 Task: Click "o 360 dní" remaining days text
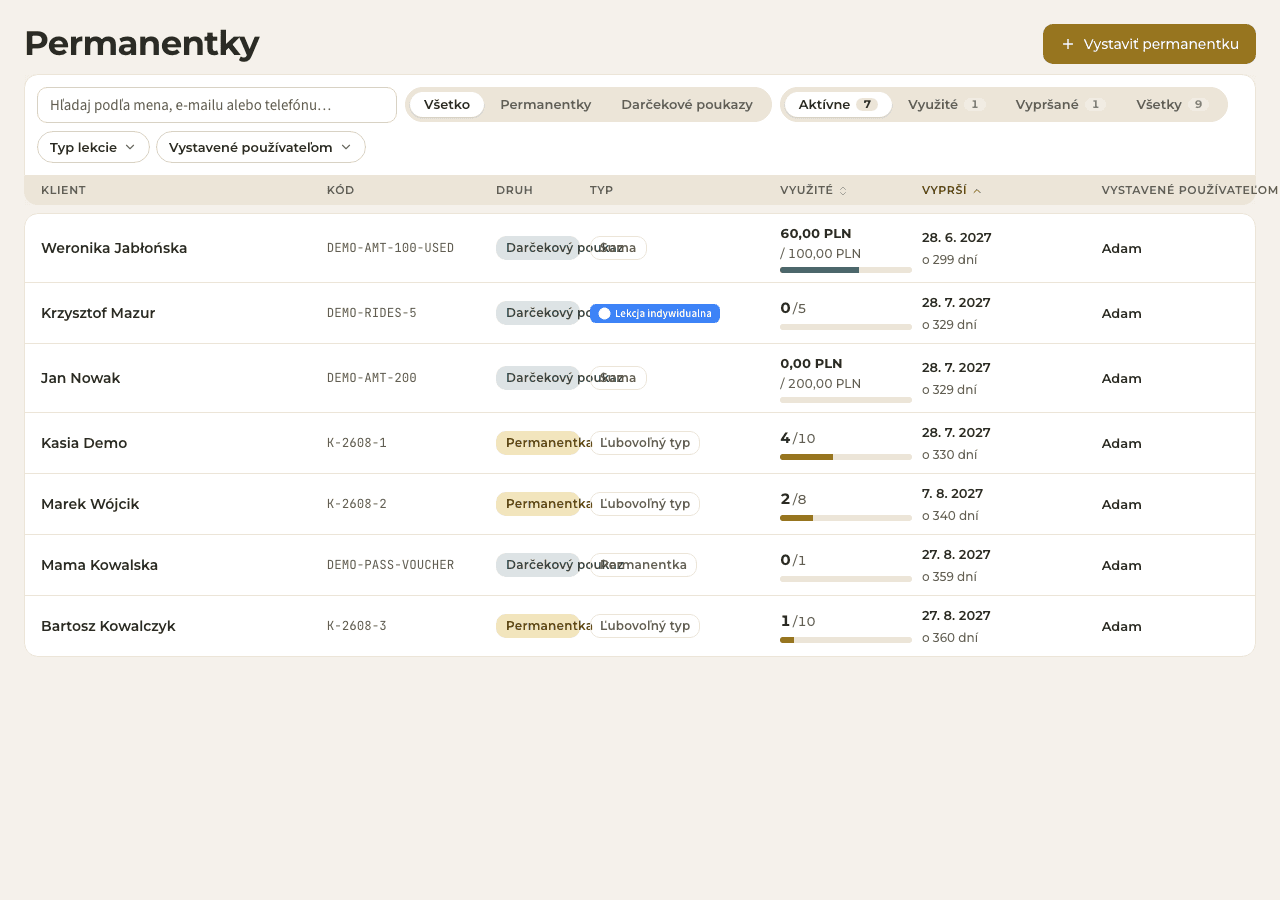(x=950, y=638)
